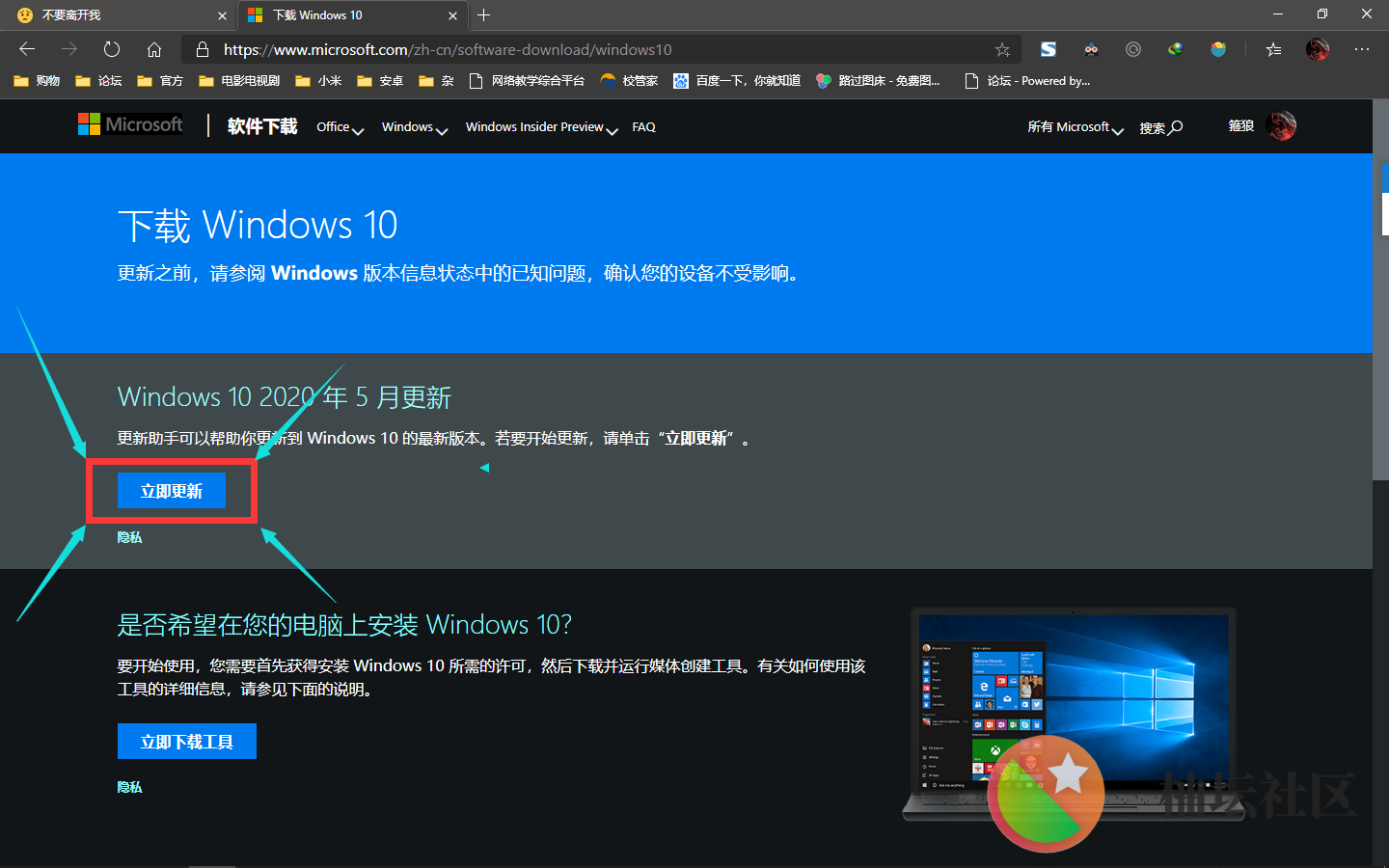The height and width of the screenshot is (868, 1389).
Task: Close the 不要离开我 tab
Action: (222, 15)
